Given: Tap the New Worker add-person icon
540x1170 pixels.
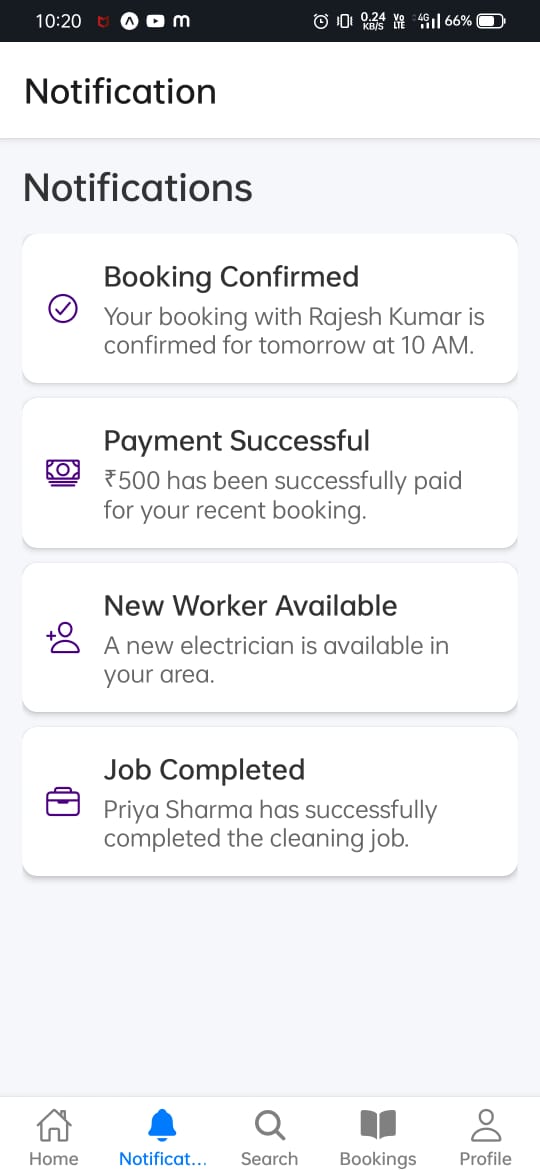Looking at the screenshot, I should click(63, 637).
